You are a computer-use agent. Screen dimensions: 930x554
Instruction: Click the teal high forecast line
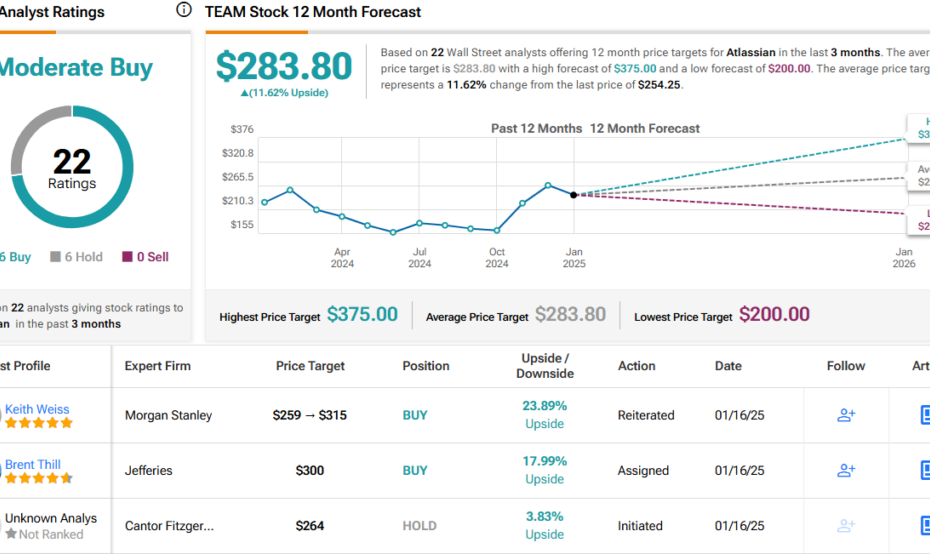[x=741, y=166]
